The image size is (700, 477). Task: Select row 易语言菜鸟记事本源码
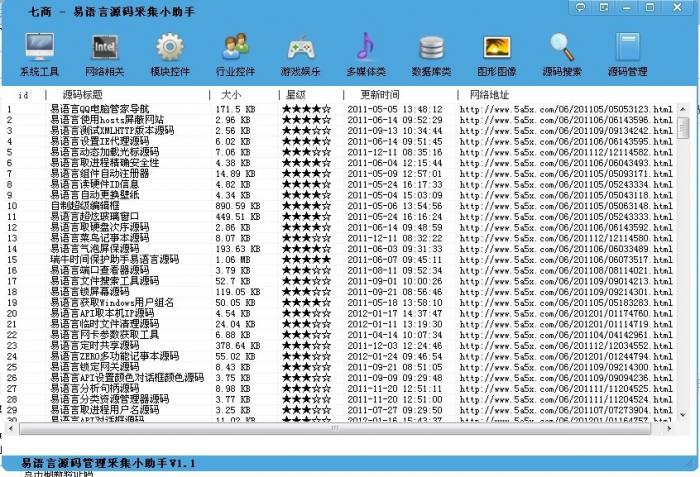(340, 238)
